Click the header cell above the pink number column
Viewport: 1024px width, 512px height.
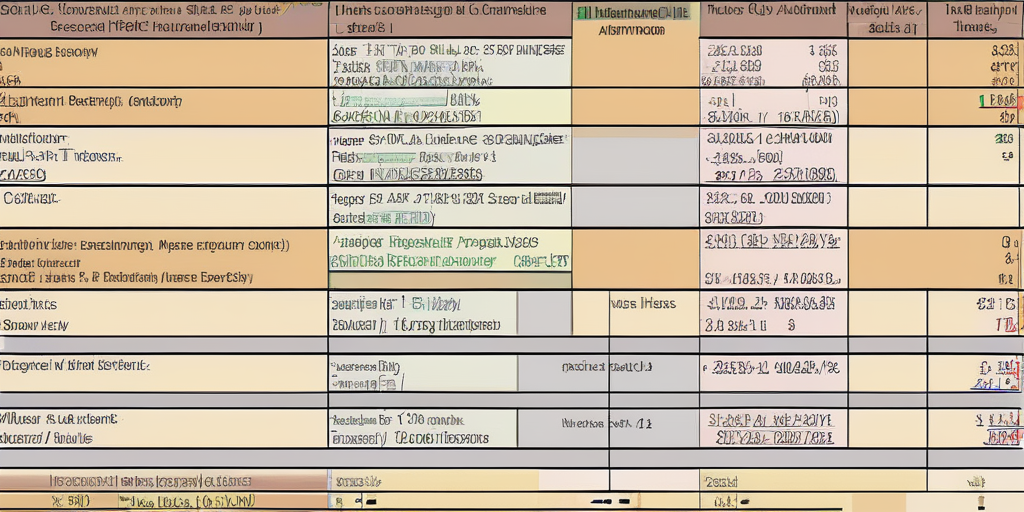(x=773, y=19)
